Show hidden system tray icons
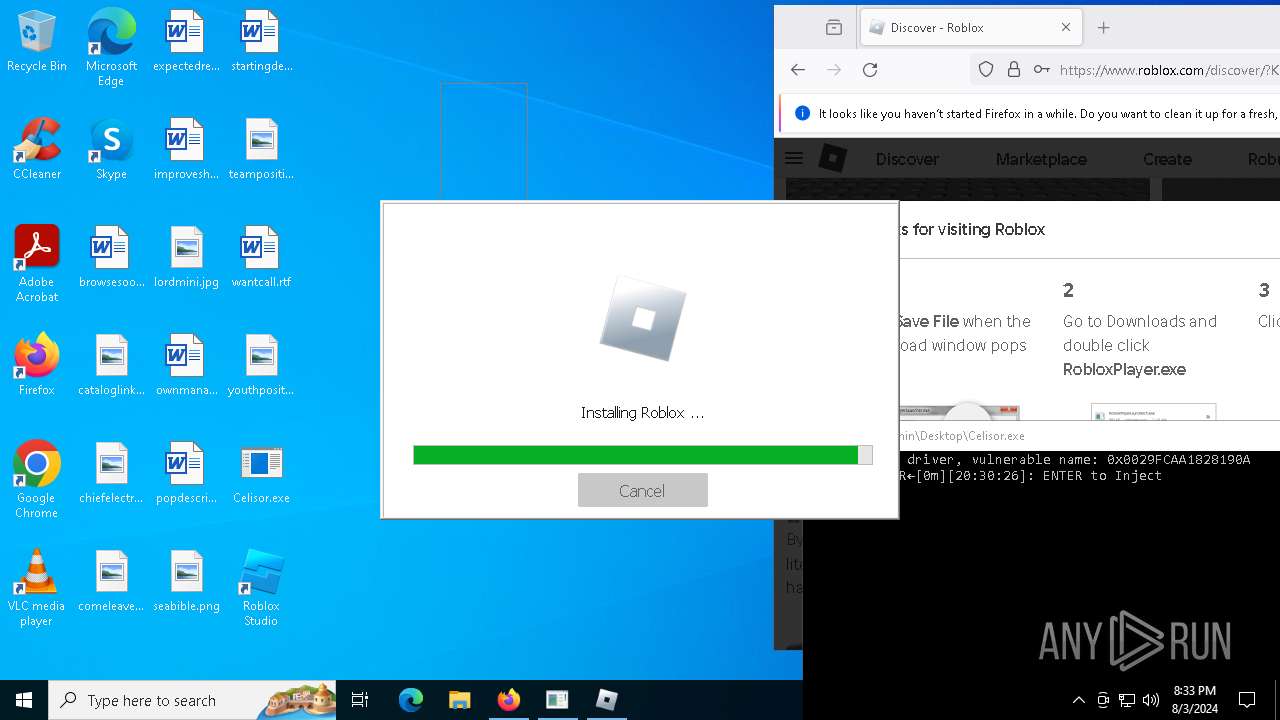The image size is (1280, 720). pos(1078,700)
